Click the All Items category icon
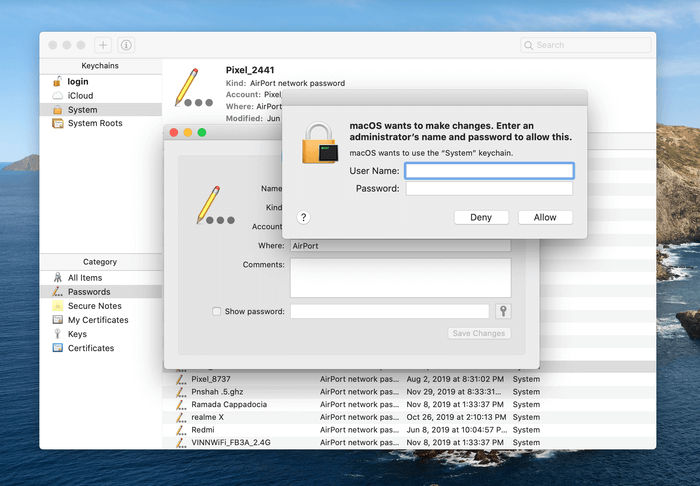This screenshot has height=486, width=700. tap(58, 278)
